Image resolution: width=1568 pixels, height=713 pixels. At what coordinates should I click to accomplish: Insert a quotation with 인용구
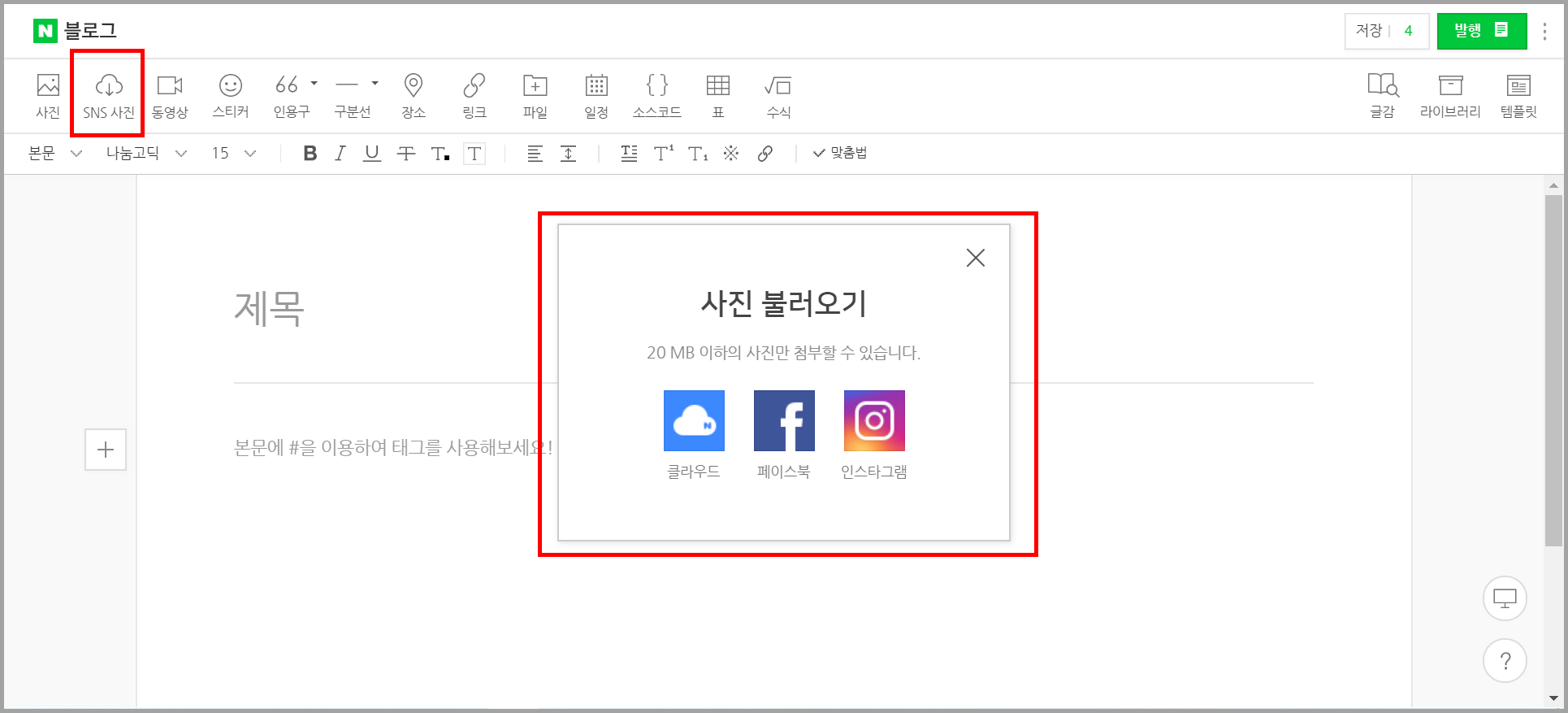click(x=287, y=95)
